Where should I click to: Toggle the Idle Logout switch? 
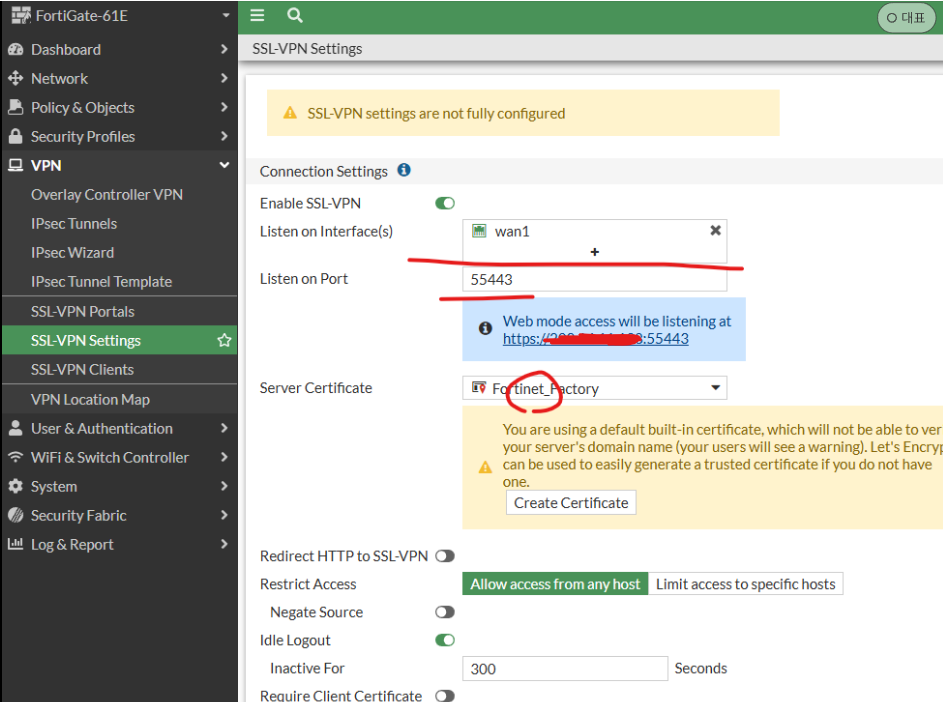tap(445, 640)
